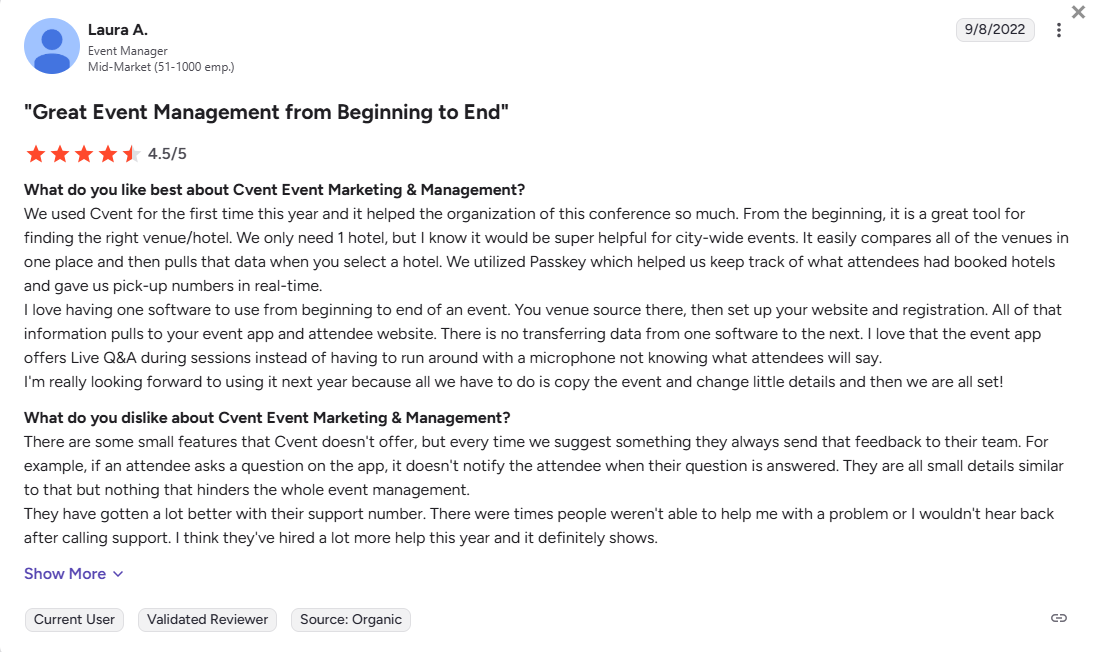Click the "Great Event Management" review title
The height and width of the screenshot is (652, 1093).
[267, 112]
